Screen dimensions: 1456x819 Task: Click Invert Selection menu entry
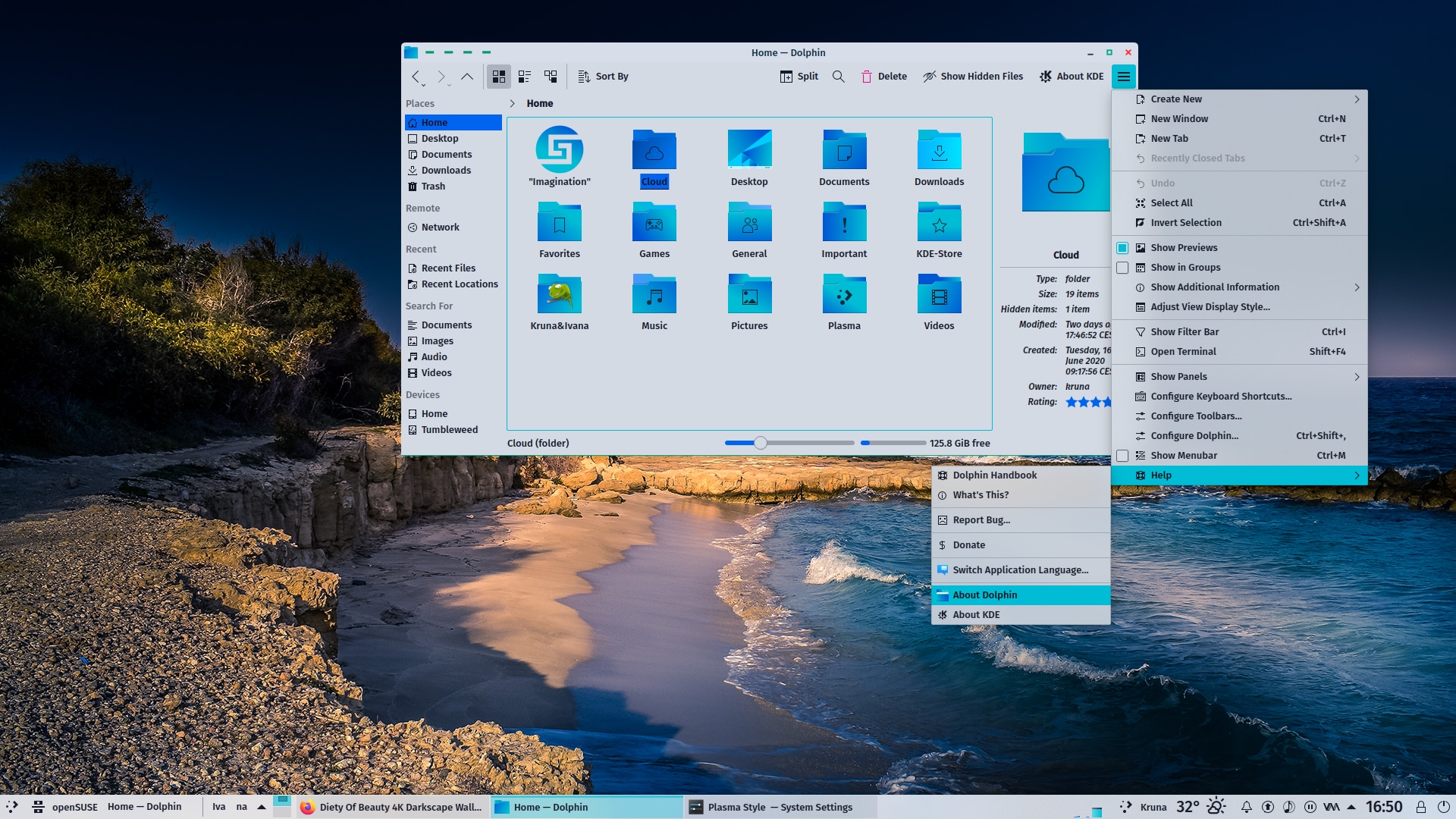pyautogui.click(x=1239, y=223)
